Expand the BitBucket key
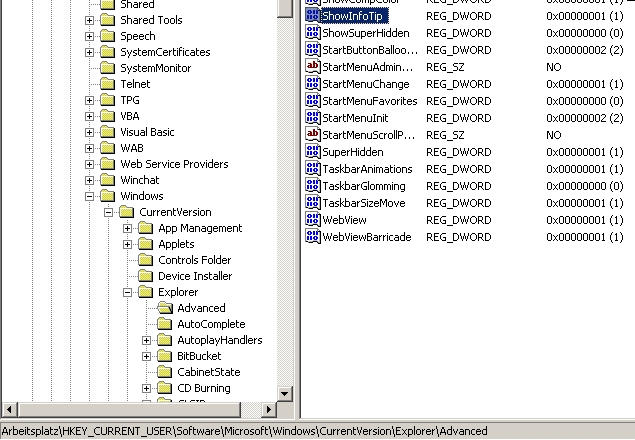 (x=147, y=356)
